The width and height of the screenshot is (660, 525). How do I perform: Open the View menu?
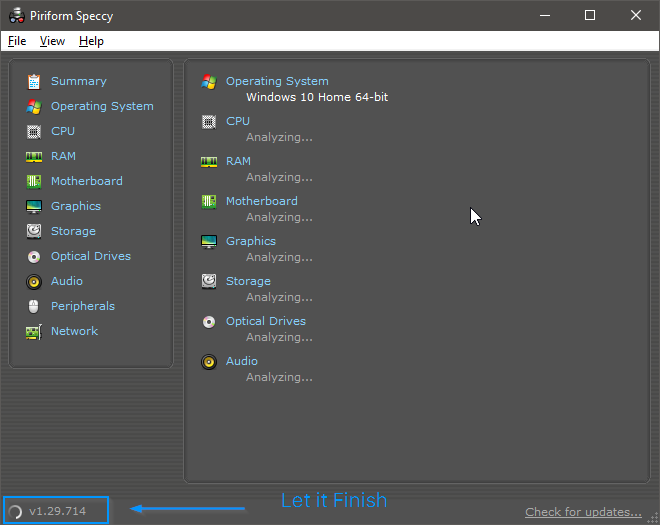point(52,41)
